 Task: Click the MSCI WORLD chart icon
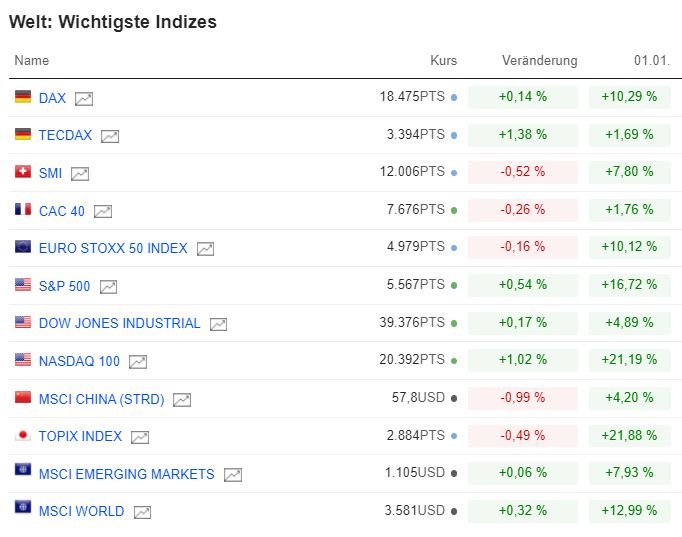pyautogui.click(x=142, y=512)
